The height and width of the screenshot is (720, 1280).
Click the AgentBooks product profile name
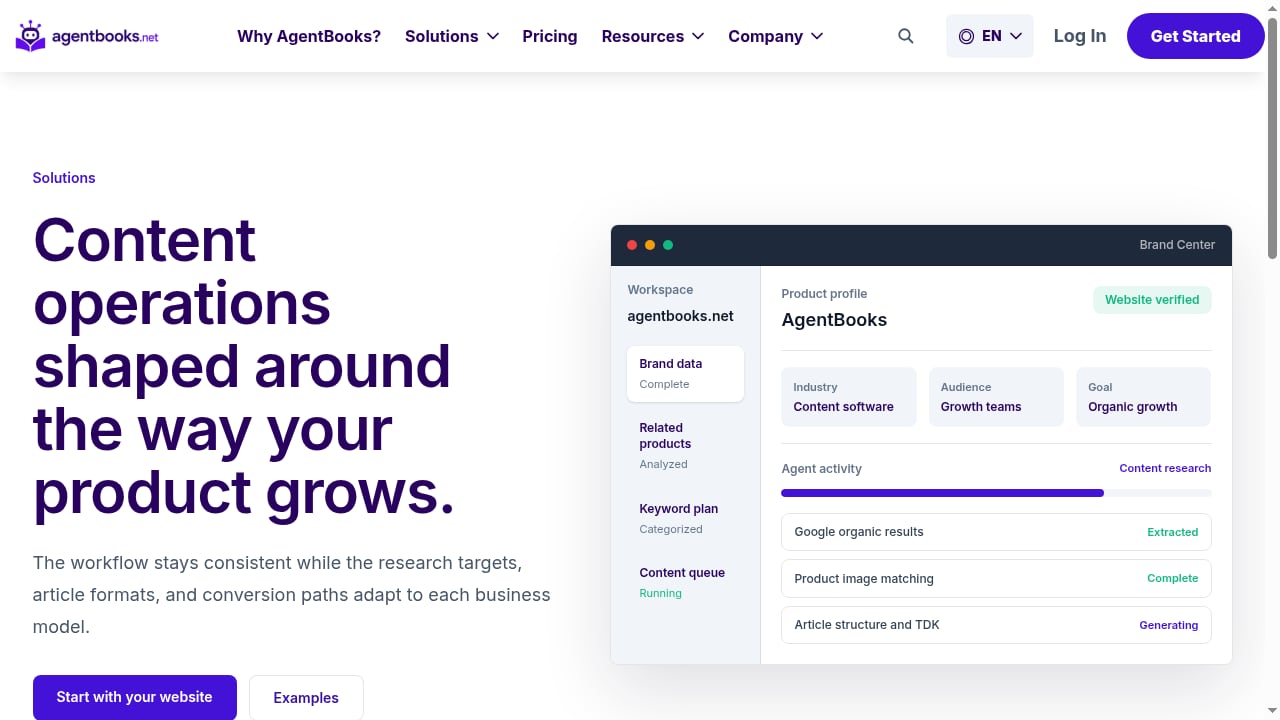pos(834,320)
